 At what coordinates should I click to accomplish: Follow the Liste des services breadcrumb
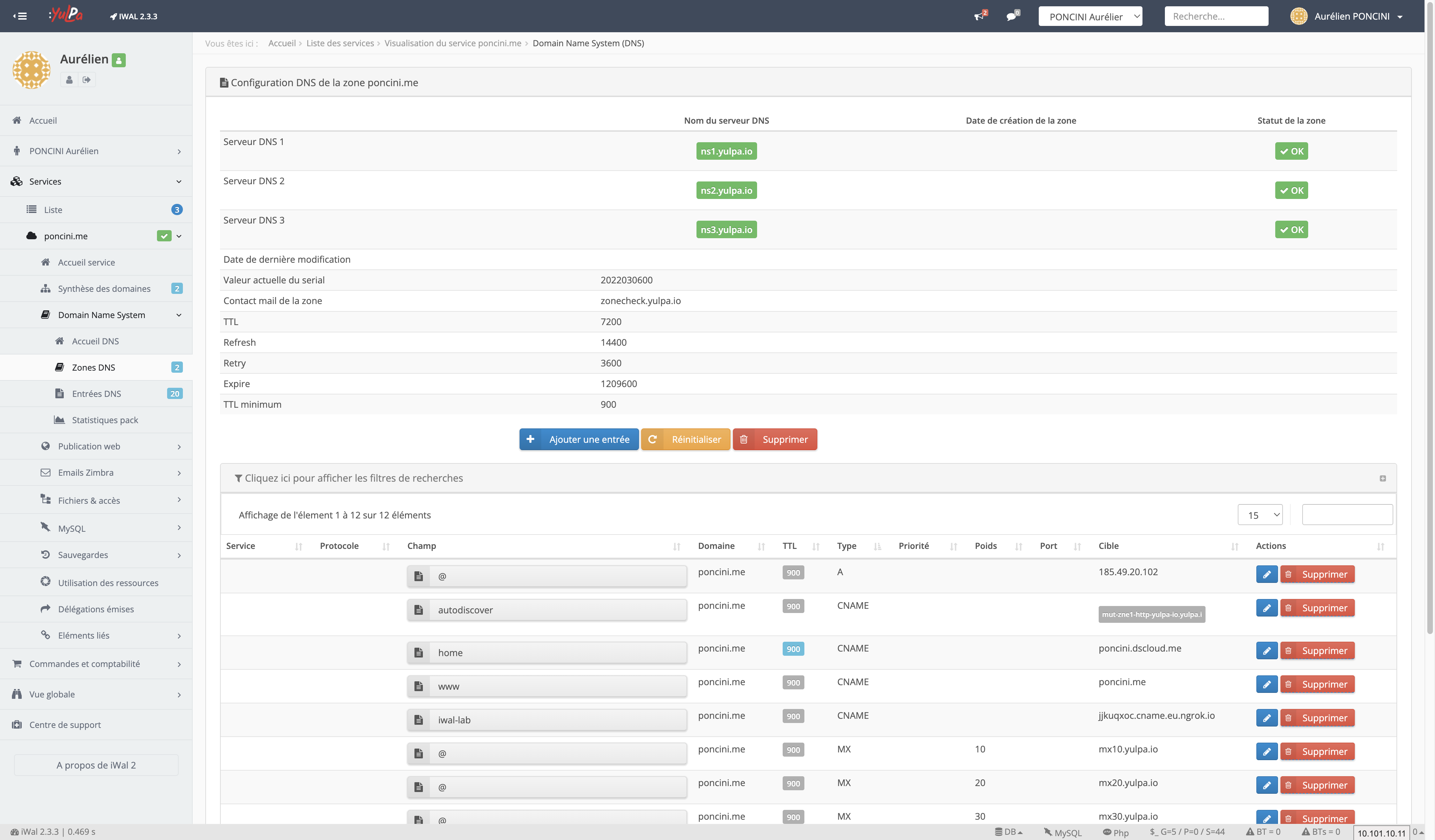(340, 43)
